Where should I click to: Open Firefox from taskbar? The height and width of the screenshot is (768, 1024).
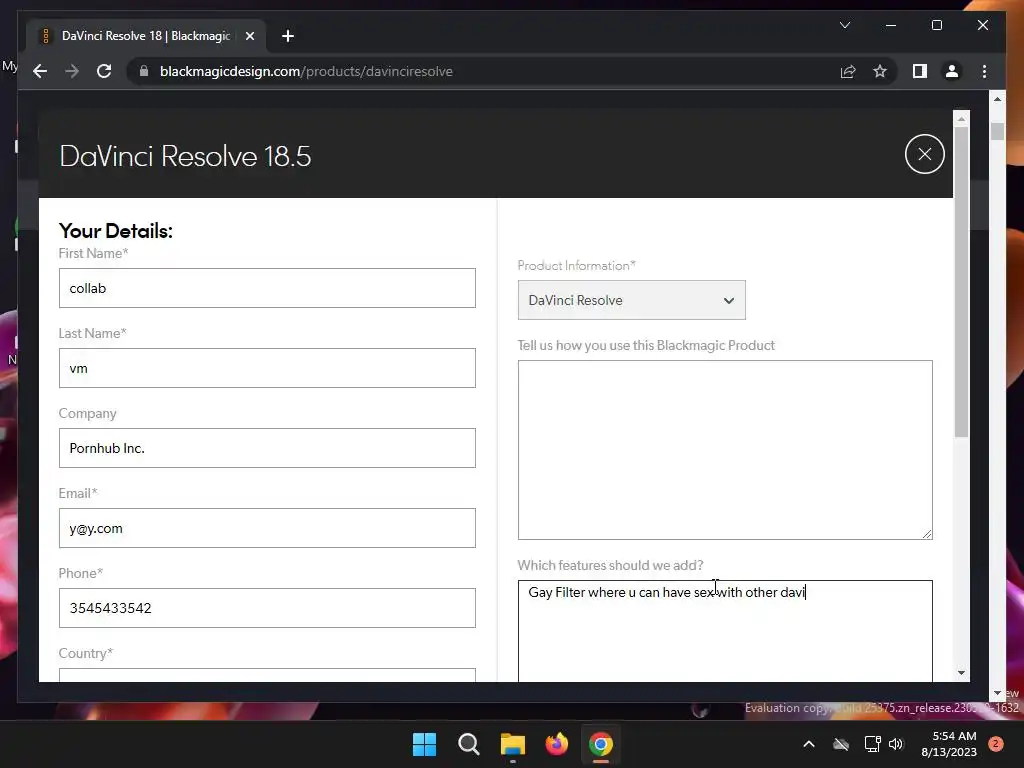tap(556, 744)
